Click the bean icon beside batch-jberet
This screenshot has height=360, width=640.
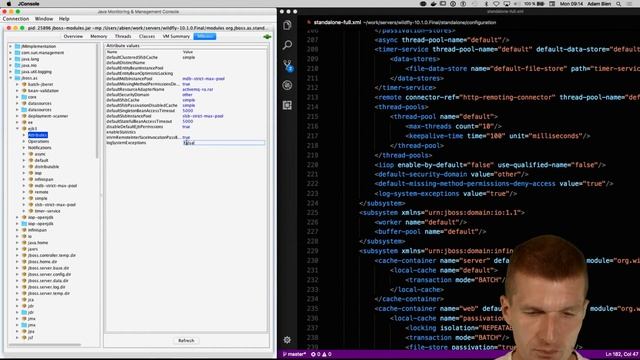24,84
